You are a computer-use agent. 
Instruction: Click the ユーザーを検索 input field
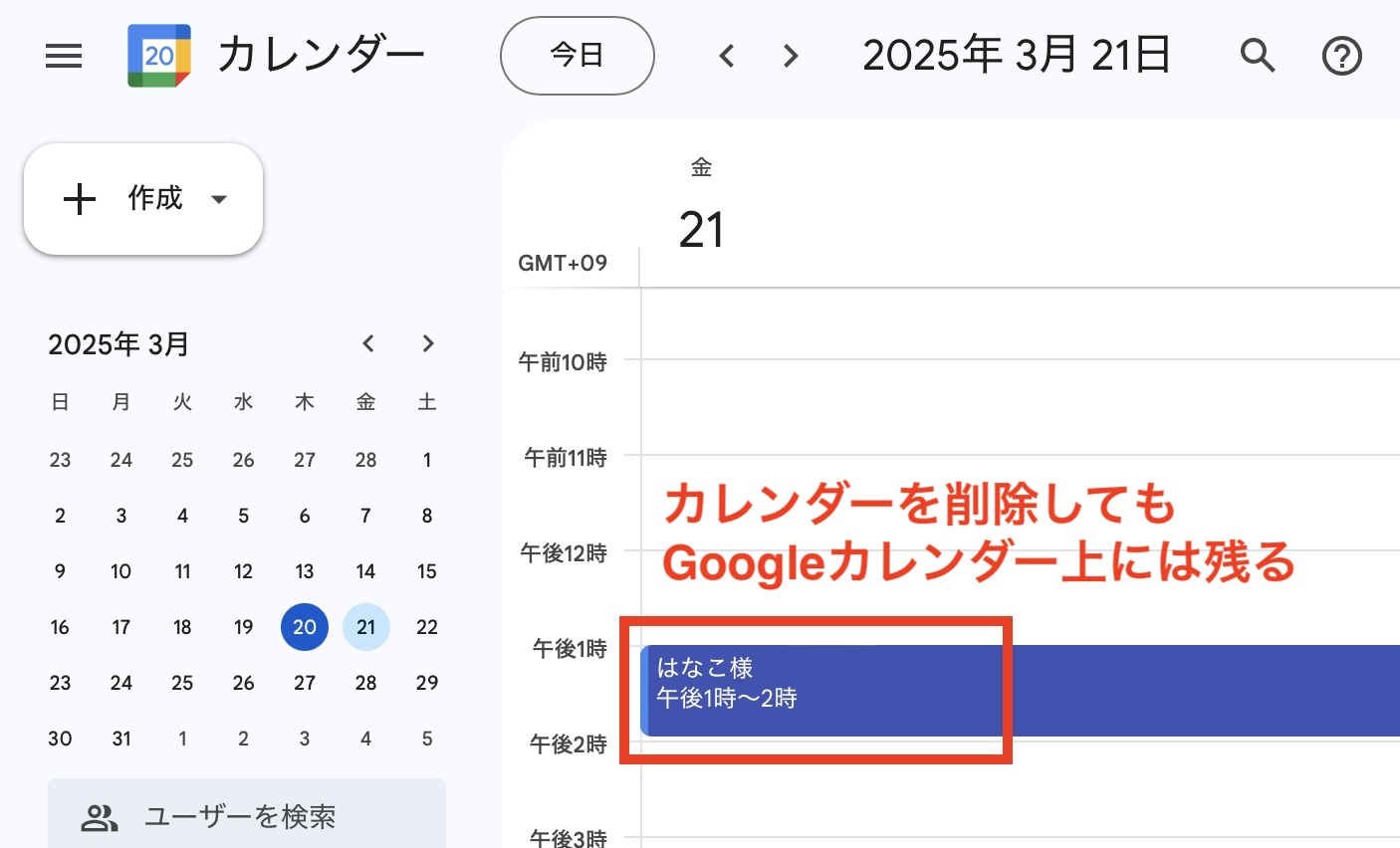(x=239, y=816)
